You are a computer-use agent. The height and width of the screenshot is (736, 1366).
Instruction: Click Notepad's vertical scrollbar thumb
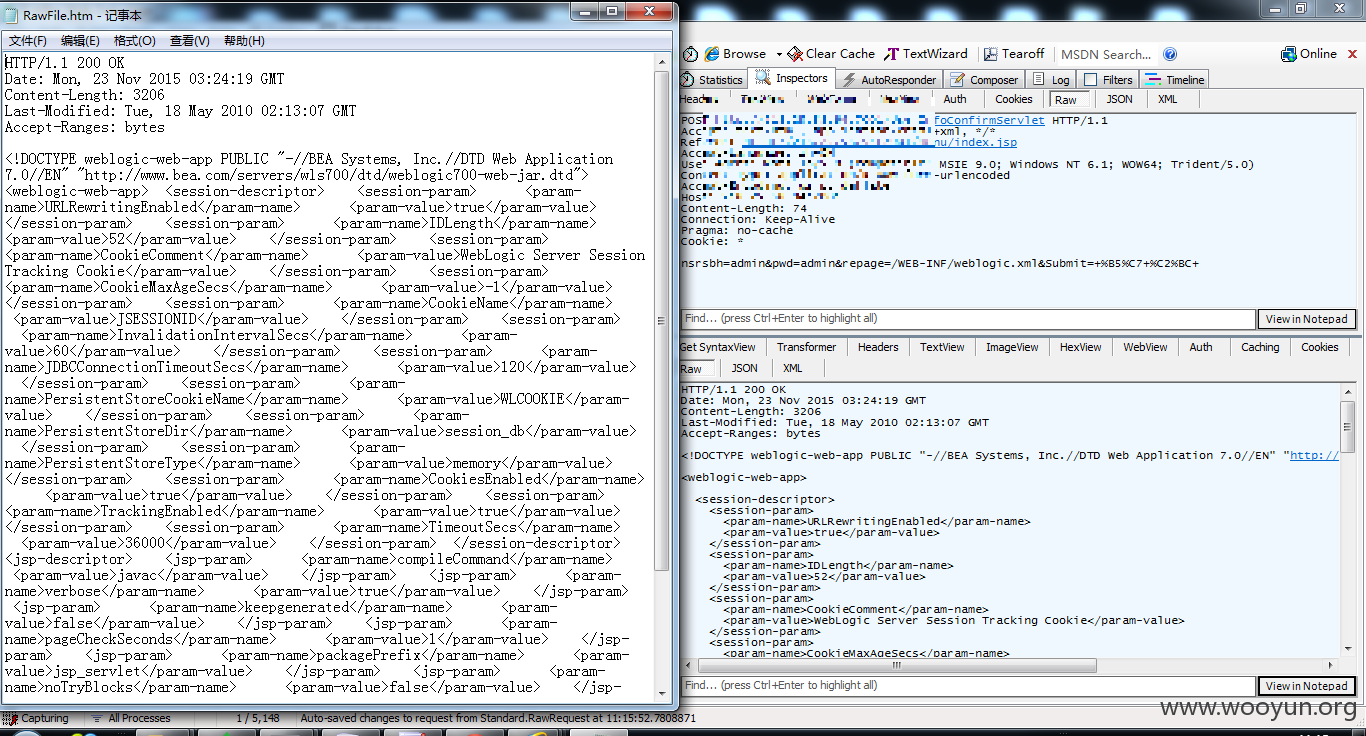click(662, 320)
